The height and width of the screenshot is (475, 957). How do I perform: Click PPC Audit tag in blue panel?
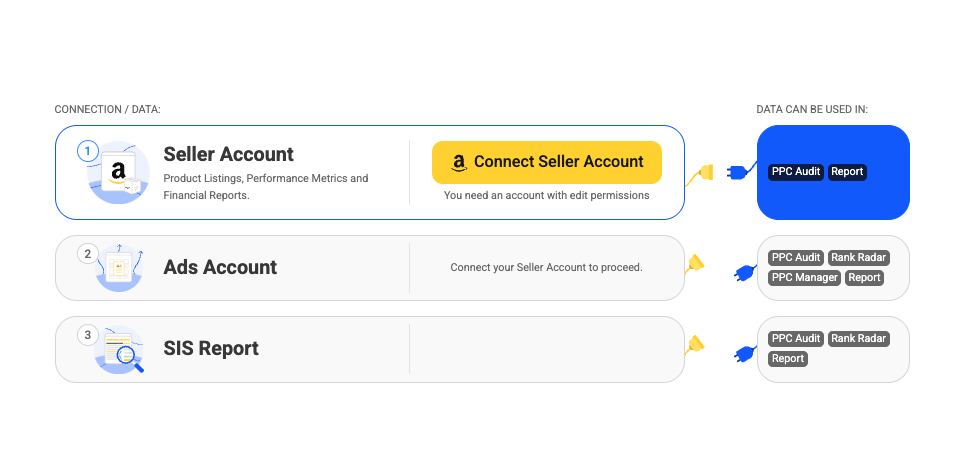[x=796, y=172]
